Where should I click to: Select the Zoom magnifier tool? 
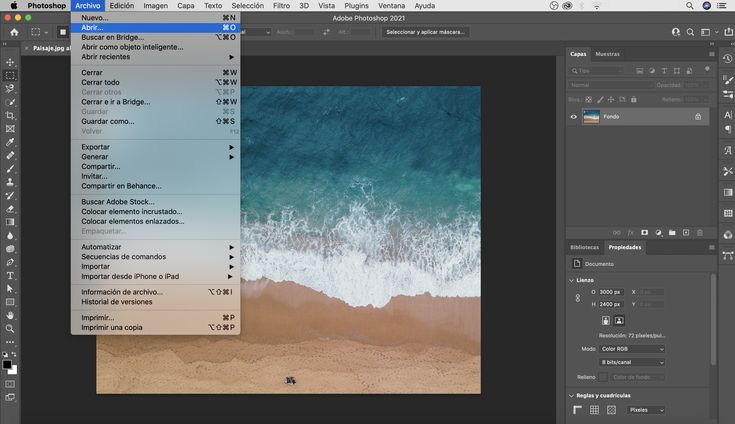tap(10, 328)
